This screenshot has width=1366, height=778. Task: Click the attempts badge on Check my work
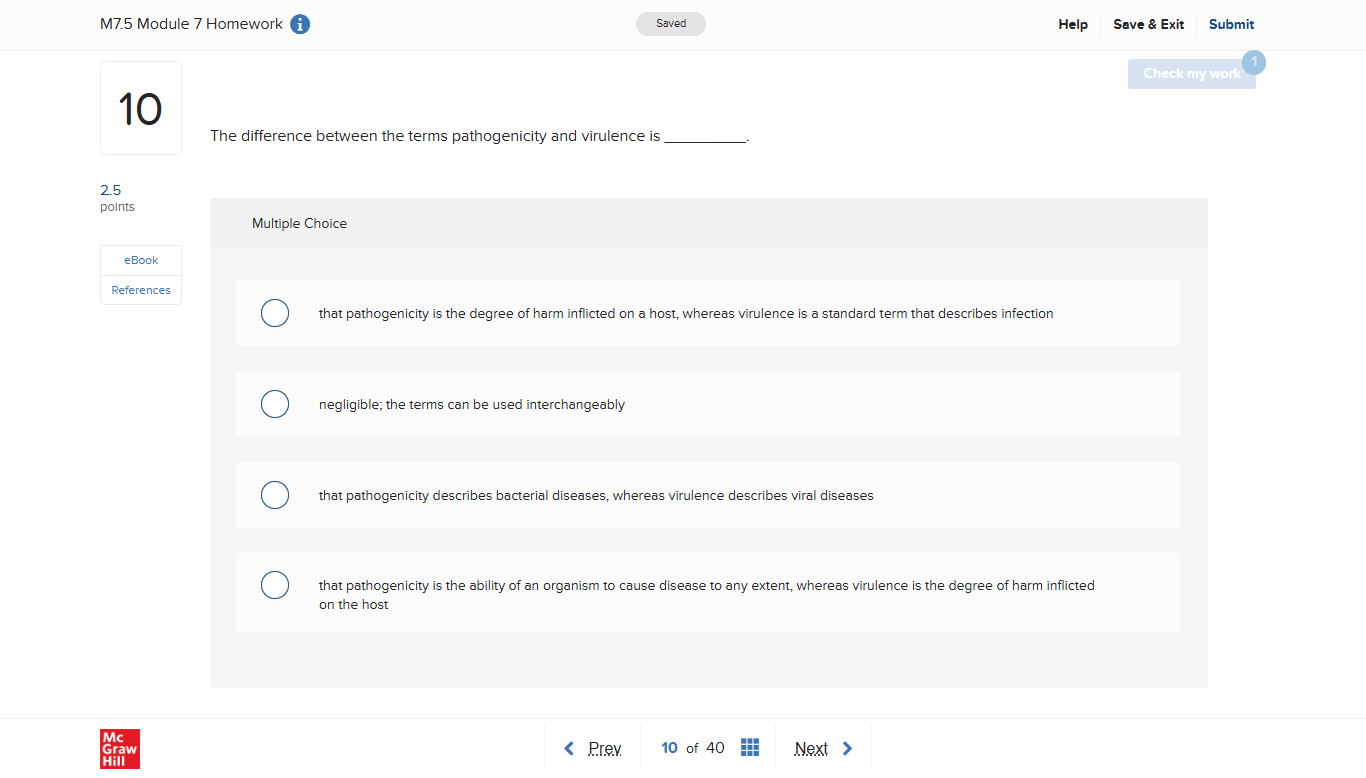(x=1254, y=61)
